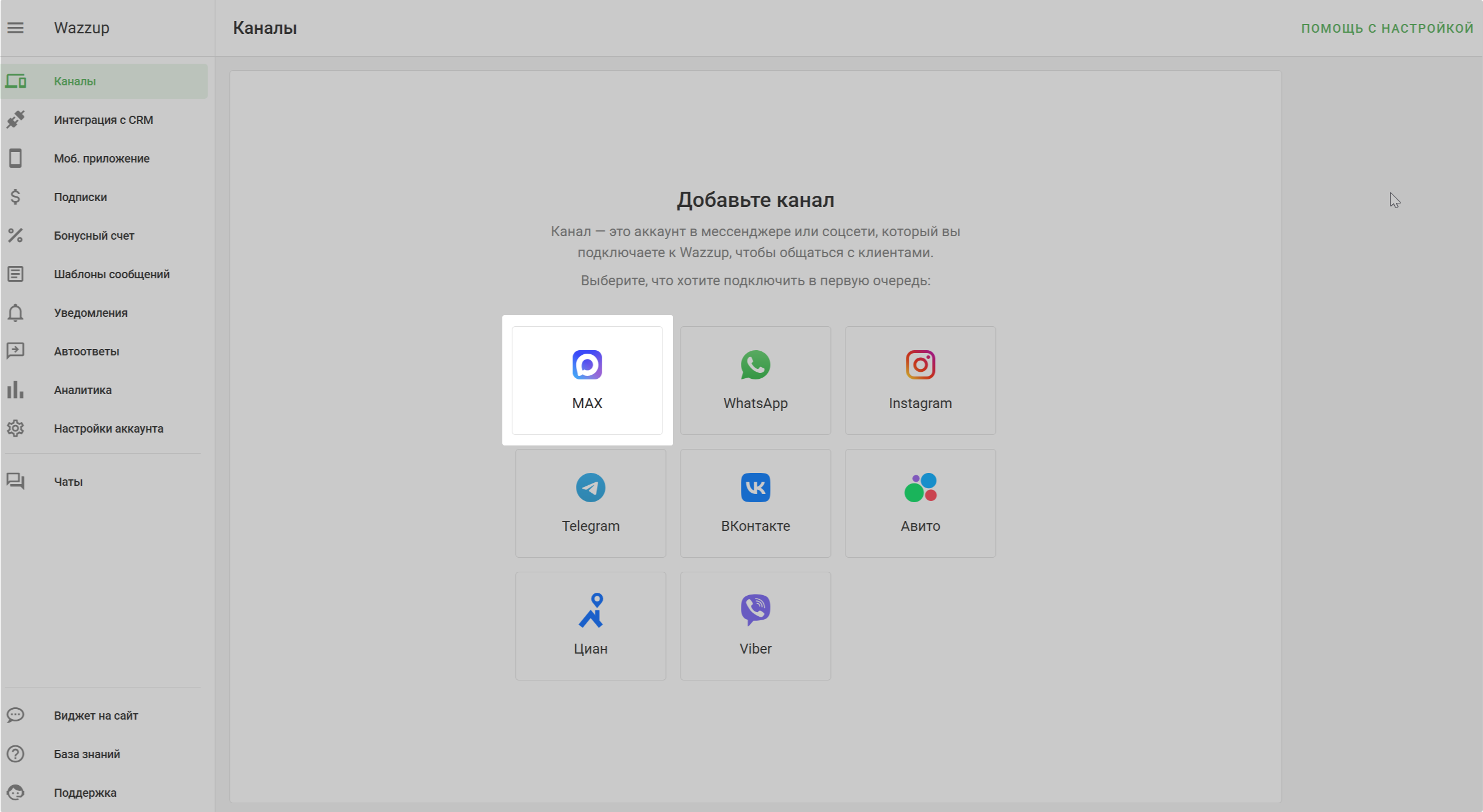Add a ВКонтакте channel
The height and width of the screenshot is (812, 1483).
coord(756,503)
